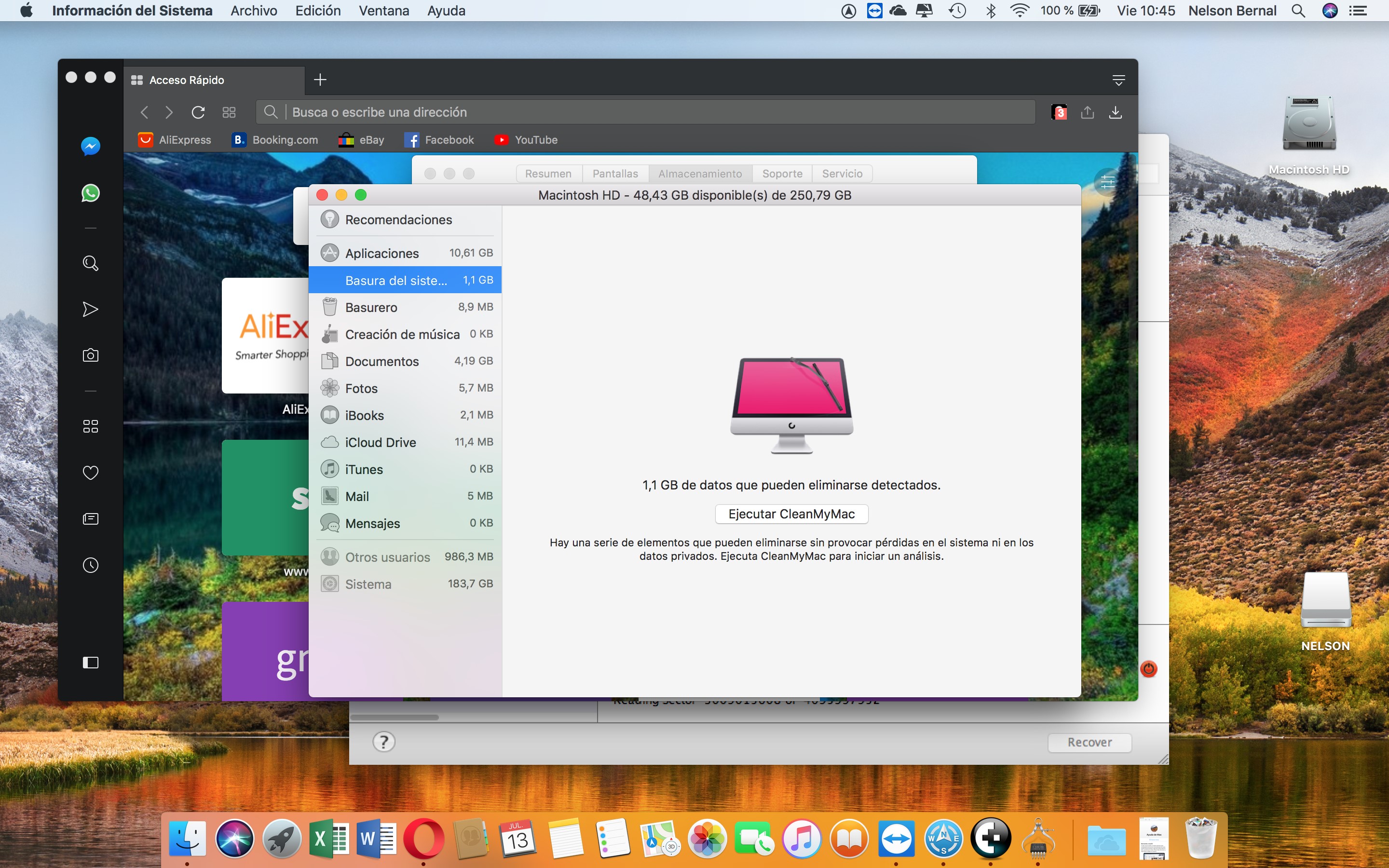The height and width of the screenshot is (868, 1389).
Task: Reload the page in Opera
Action: [x=198, y=112]
